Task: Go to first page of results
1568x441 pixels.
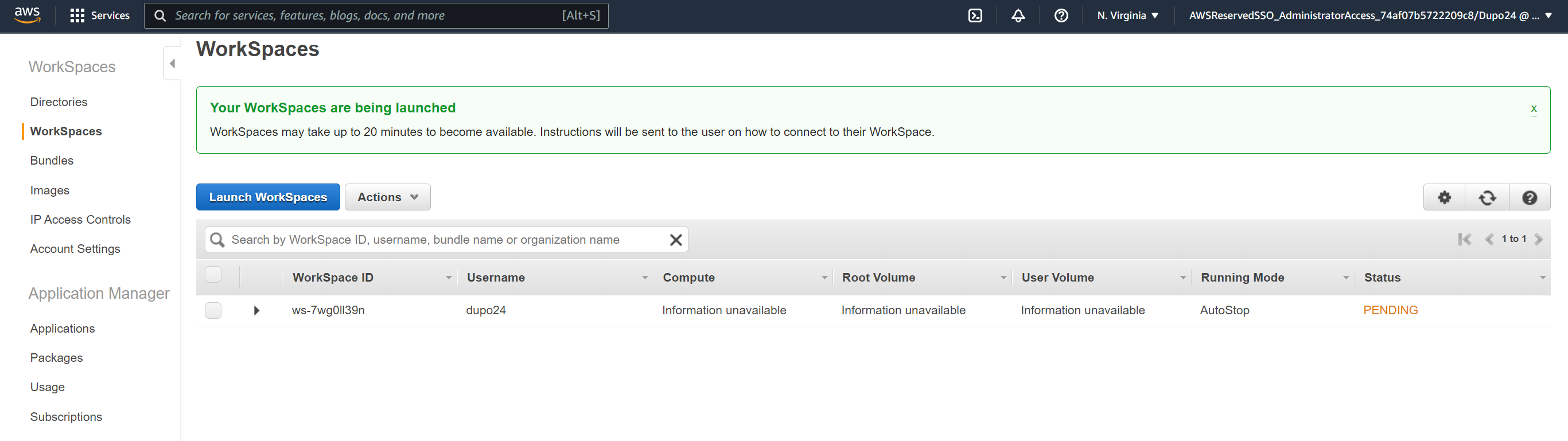Action: 1465,240
